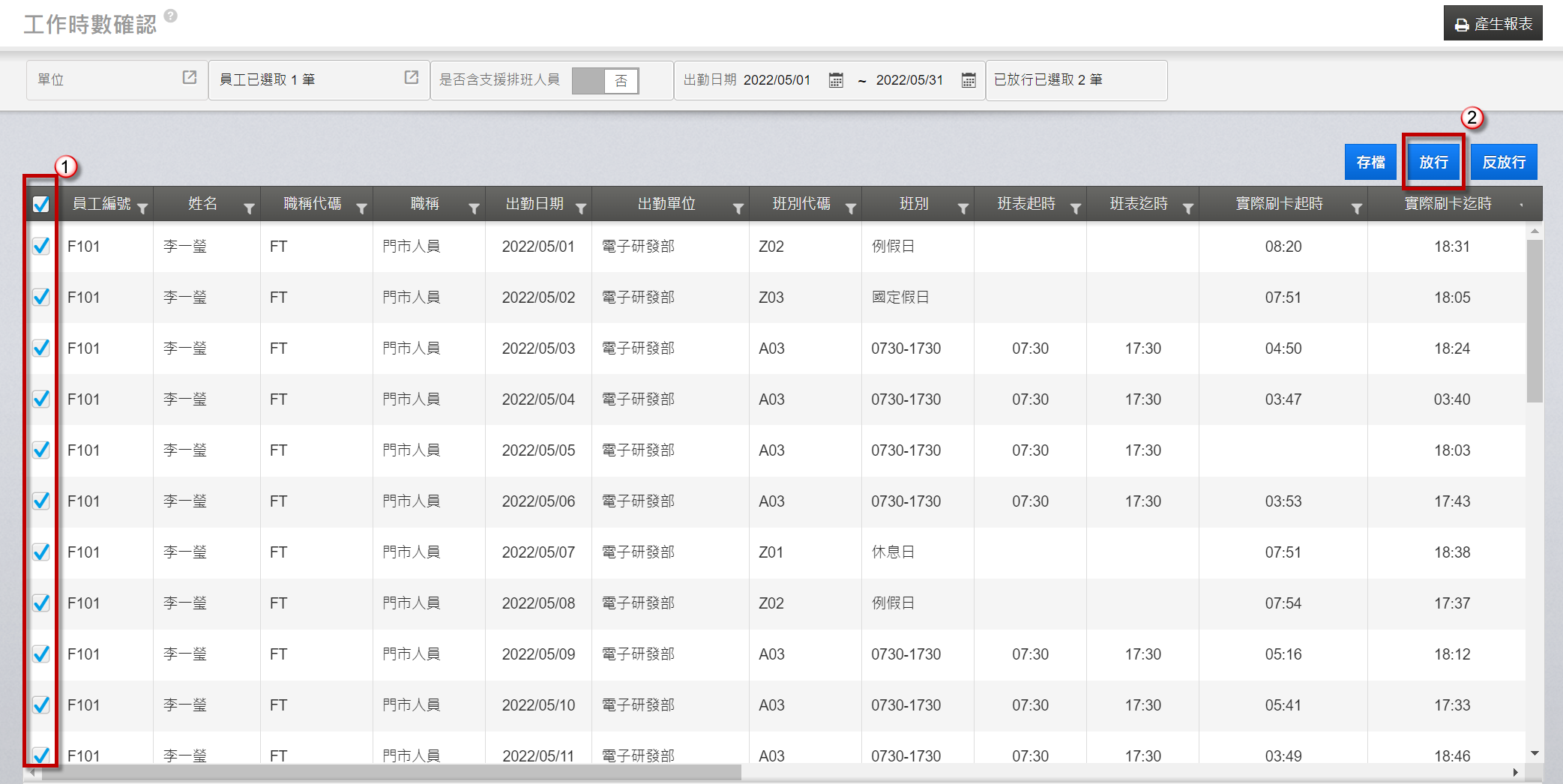
Task: Open the start date calendar picker
Action: coord(836,80)
